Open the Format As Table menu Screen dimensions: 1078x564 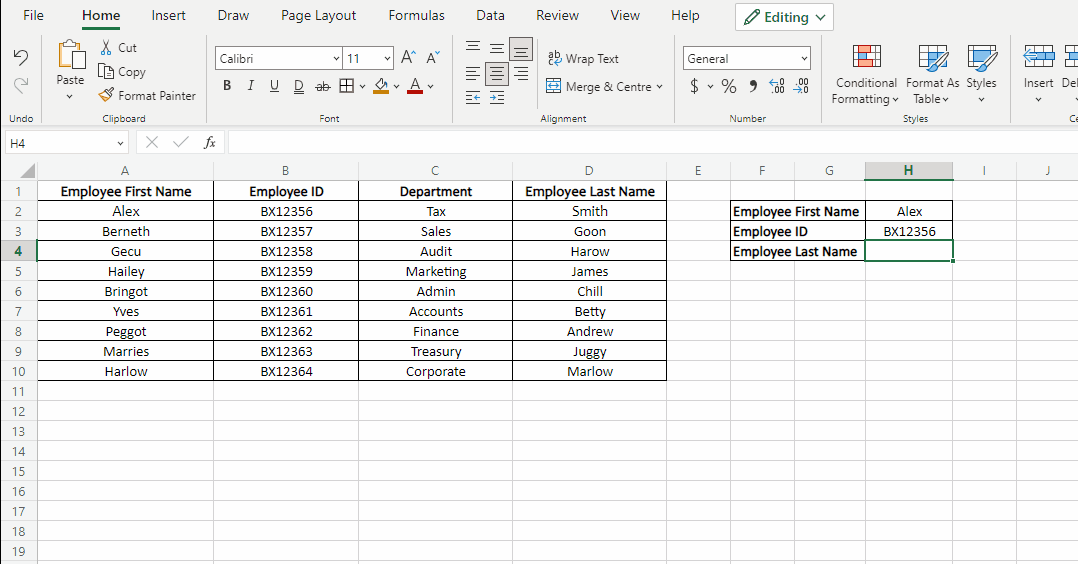point(933,74)
